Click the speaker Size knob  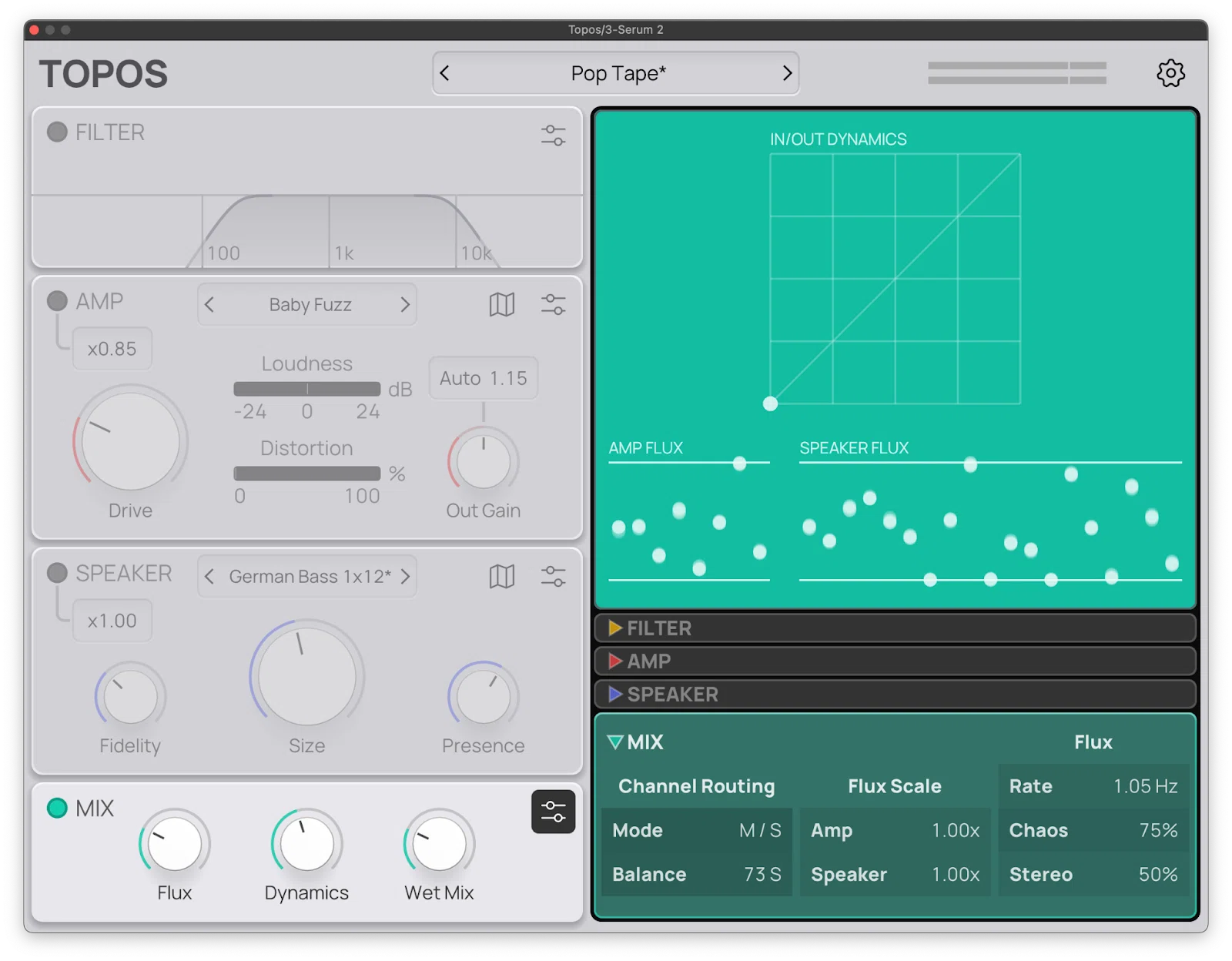point(306,676)
